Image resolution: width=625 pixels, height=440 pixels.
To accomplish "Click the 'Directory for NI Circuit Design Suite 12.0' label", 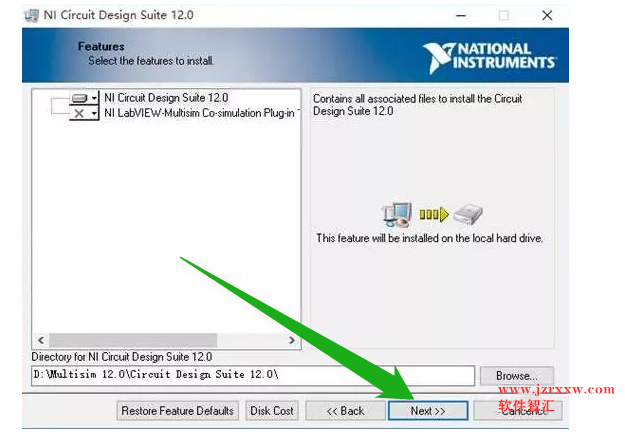I will pos(122,357).
